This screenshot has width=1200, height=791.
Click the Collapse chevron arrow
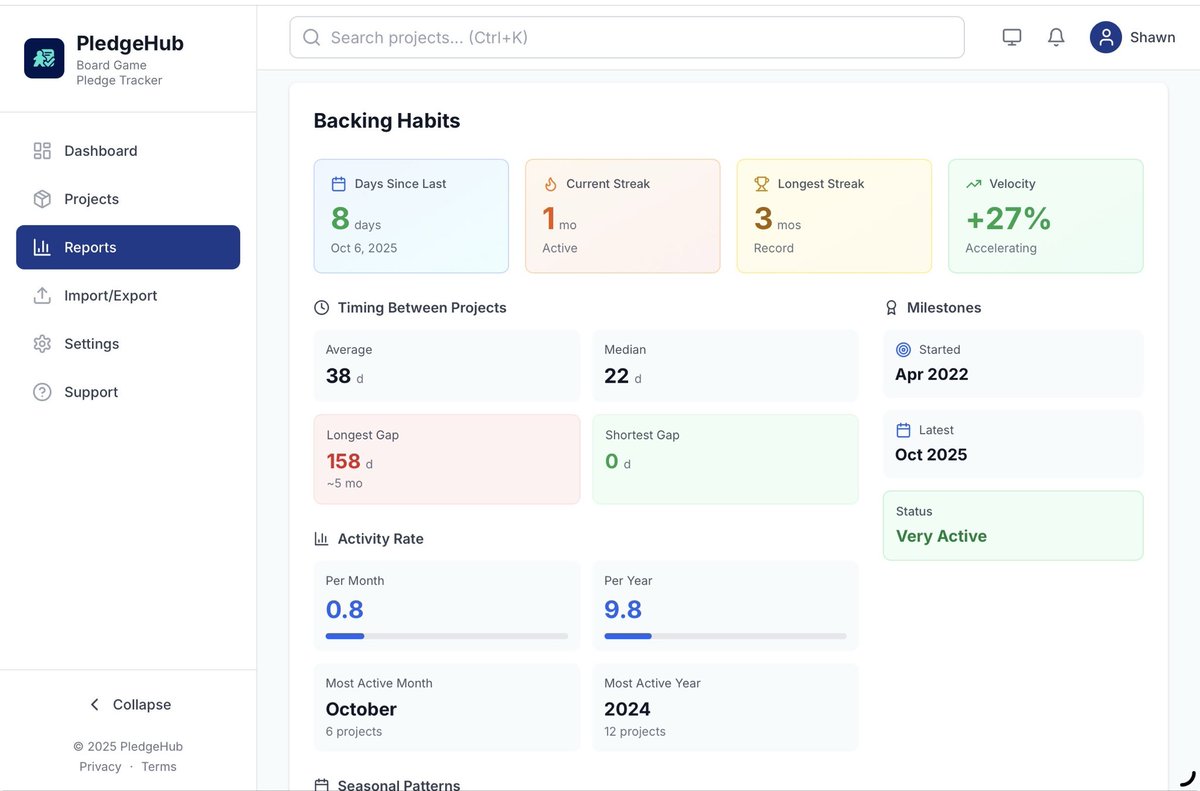point(94,705)
